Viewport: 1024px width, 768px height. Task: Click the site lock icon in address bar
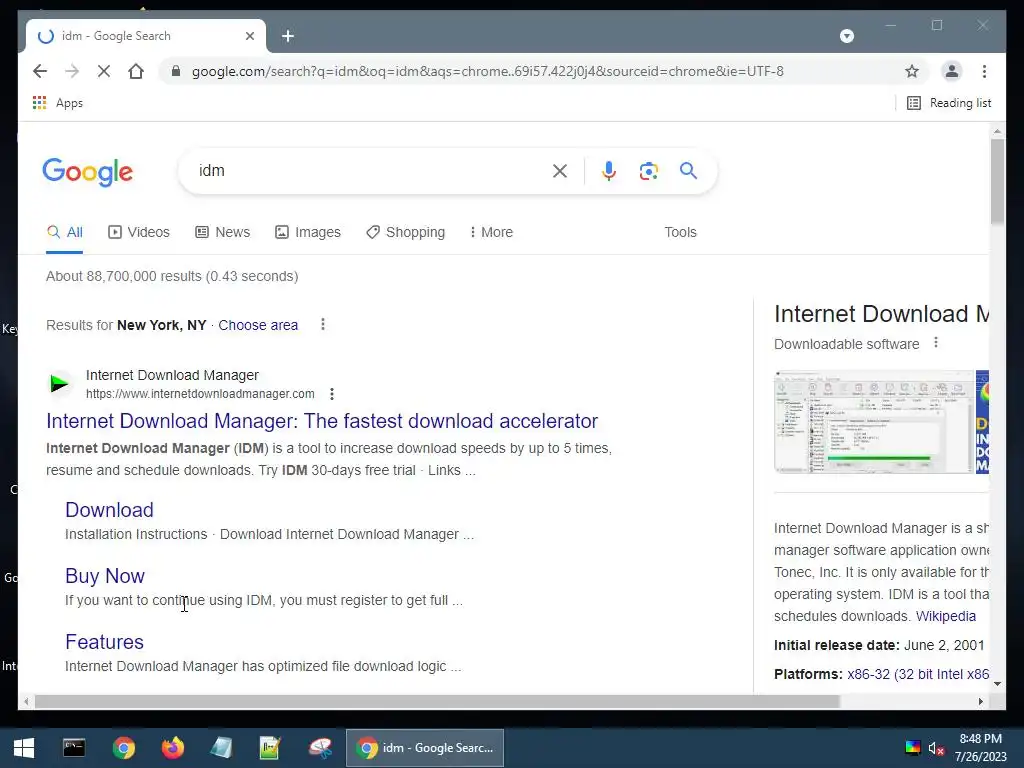click(x=175, y=71)
